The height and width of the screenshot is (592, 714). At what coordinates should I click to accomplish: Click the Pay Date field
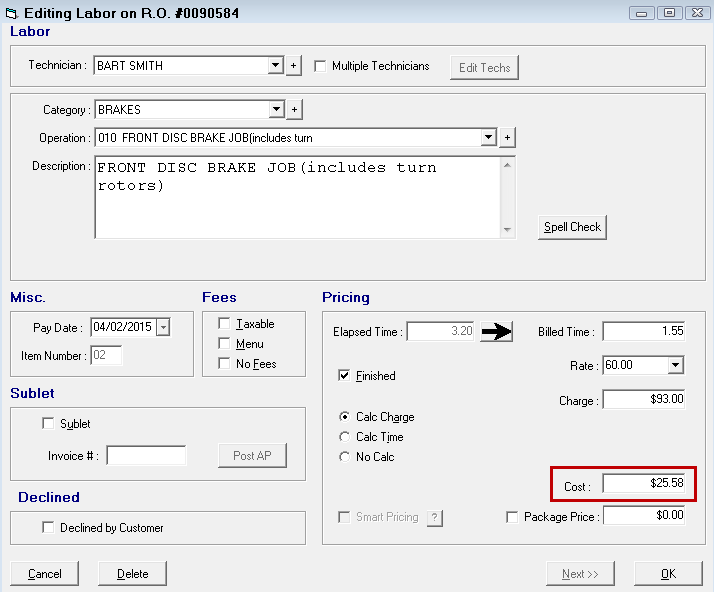[123, 327]
